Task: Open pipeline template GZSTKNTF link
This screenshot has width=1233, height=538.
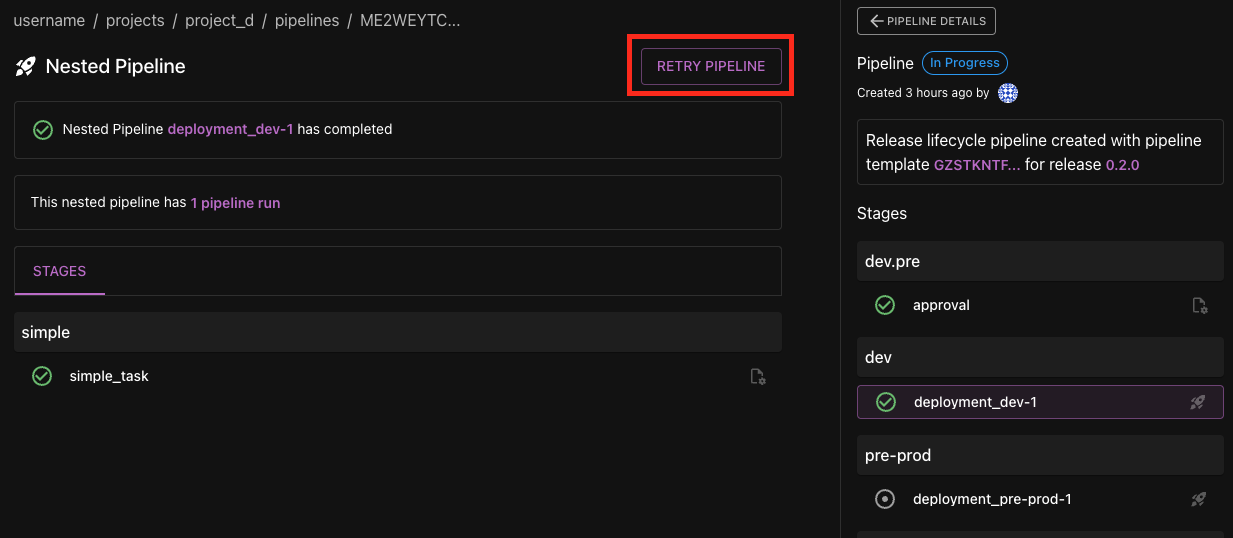Action: (977, 165)
